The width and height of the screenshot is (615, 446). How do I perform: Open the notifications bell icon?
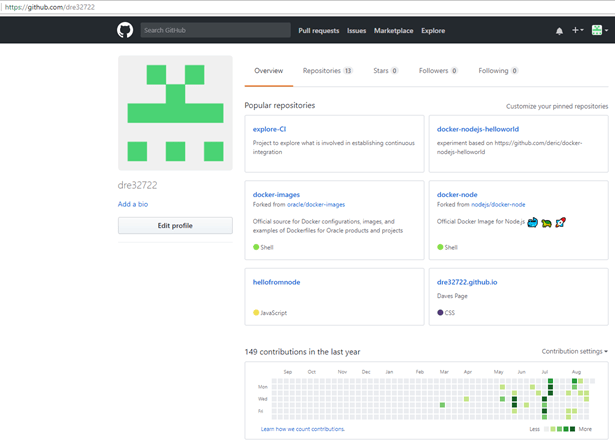(559, 31)
